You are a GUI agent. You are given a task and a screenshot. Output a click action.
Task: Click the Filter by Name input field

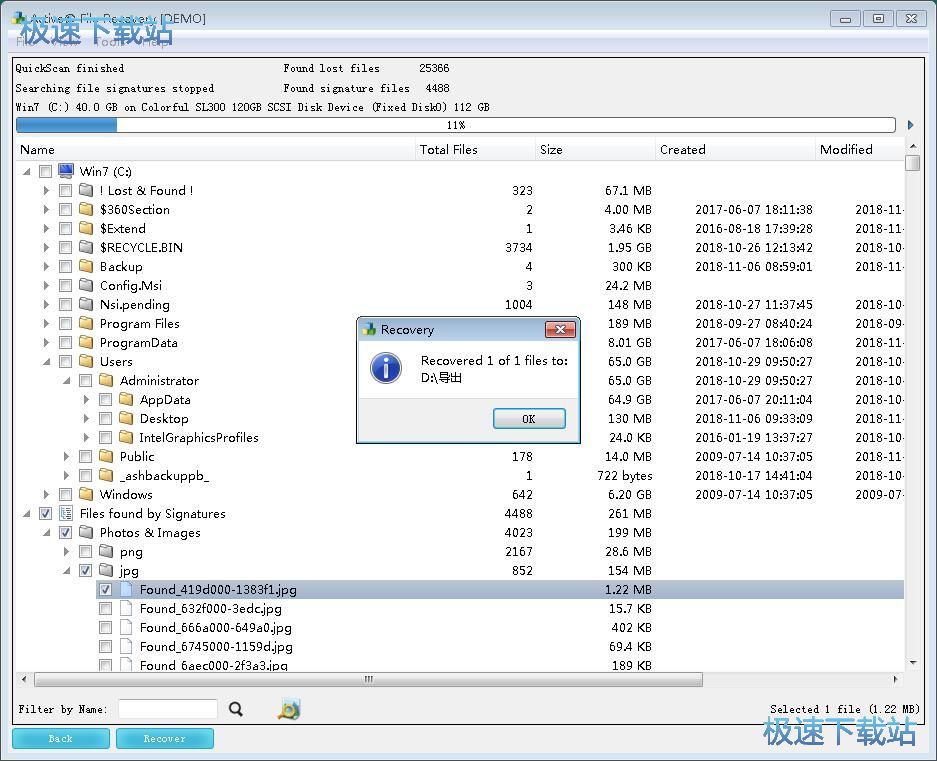click(168, 709)
